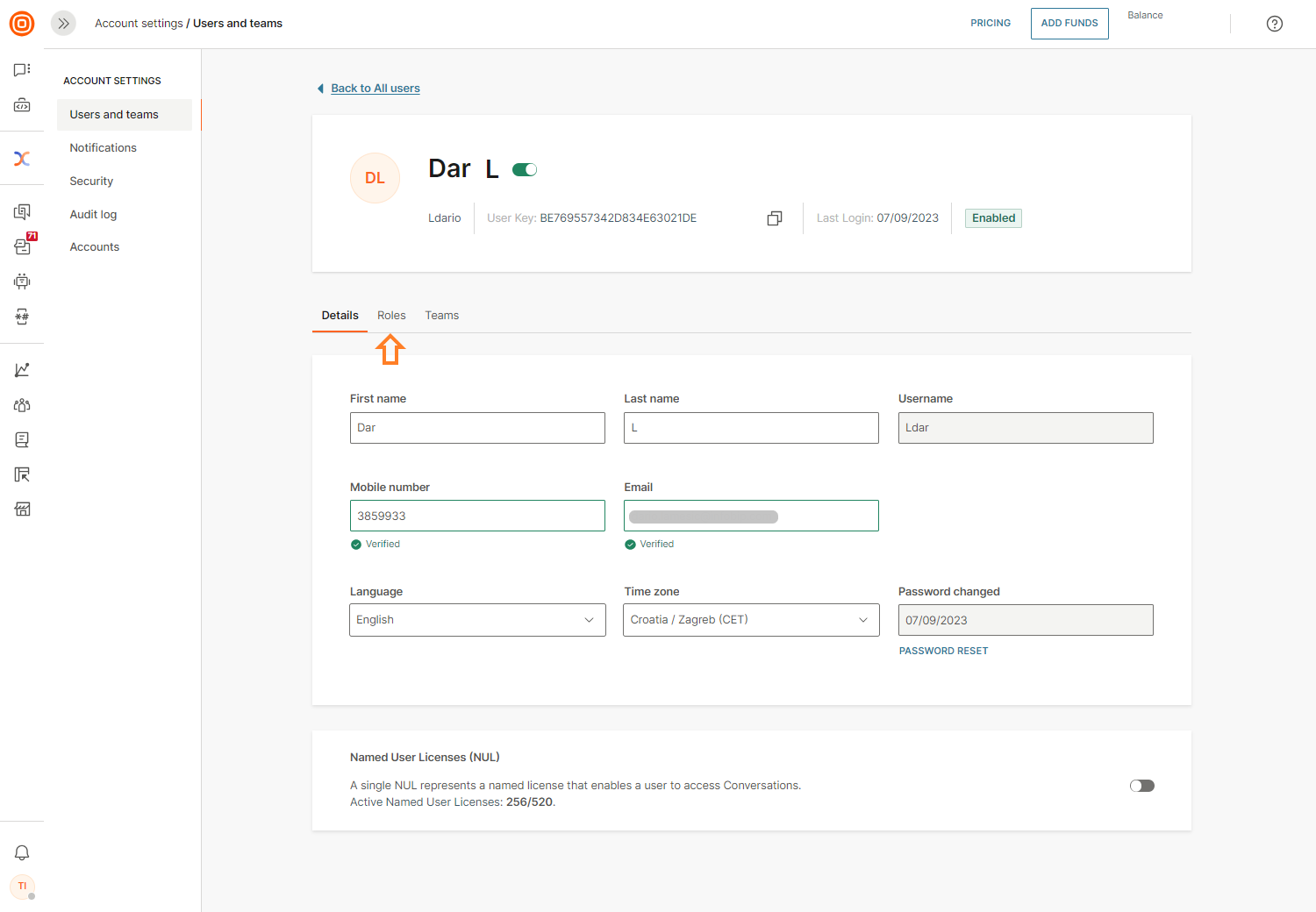Open the cursor panel icon in sidebar
Image resolution: width=1316 pixels, height=912 pixels.
coord(22,474)
